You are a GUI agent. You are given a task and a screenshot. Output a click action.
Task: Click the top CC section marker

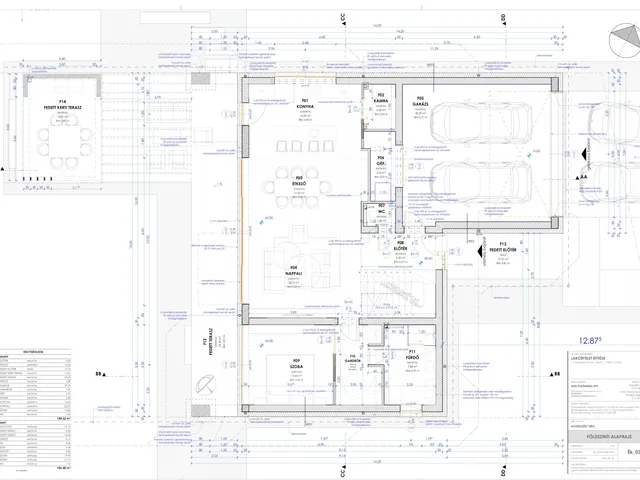pos(341,17)
